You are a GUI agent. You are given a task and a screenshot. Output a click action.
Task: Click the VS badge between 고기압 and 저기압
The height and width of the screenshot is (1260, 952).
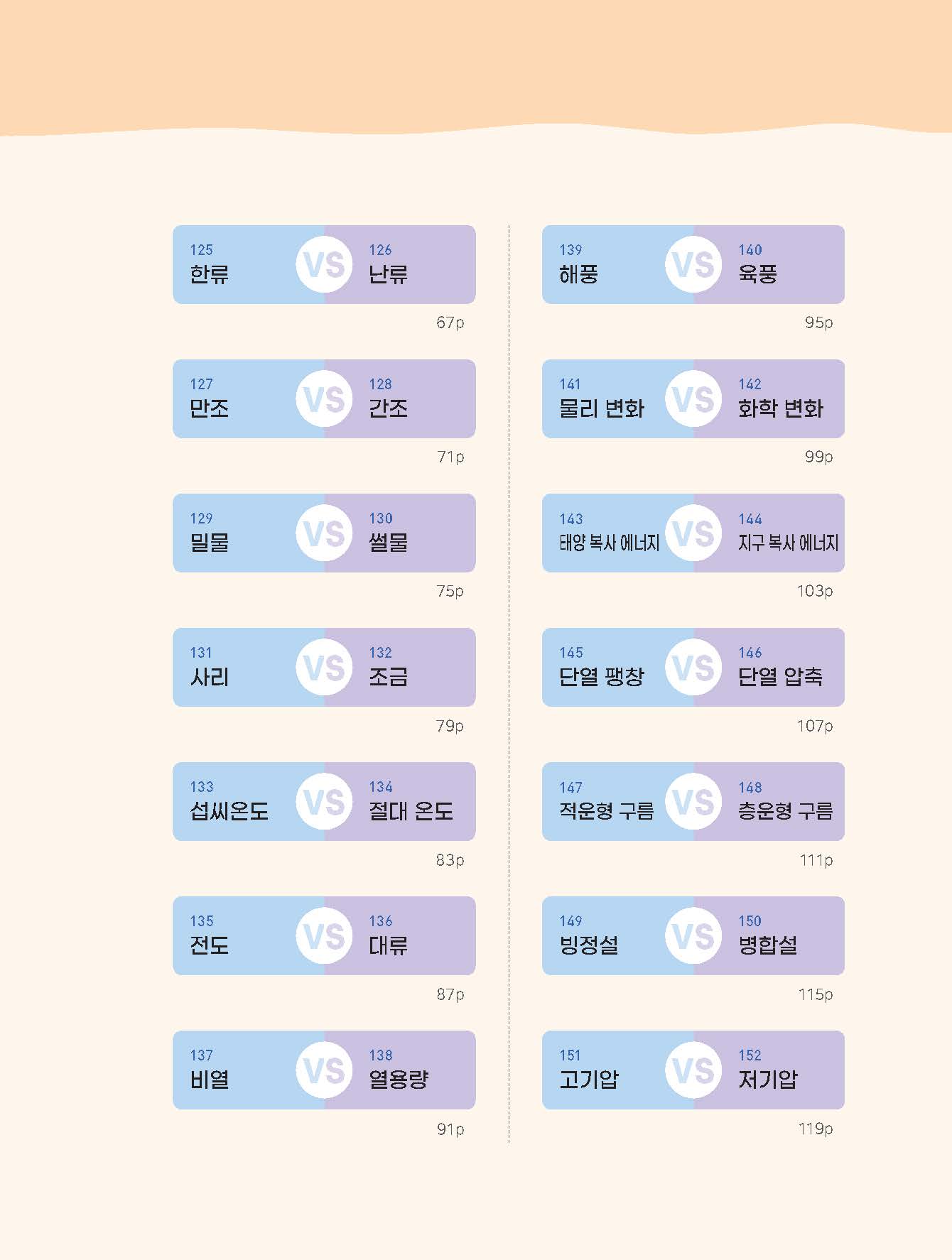pyautogui.click(x=693, y=1070)
